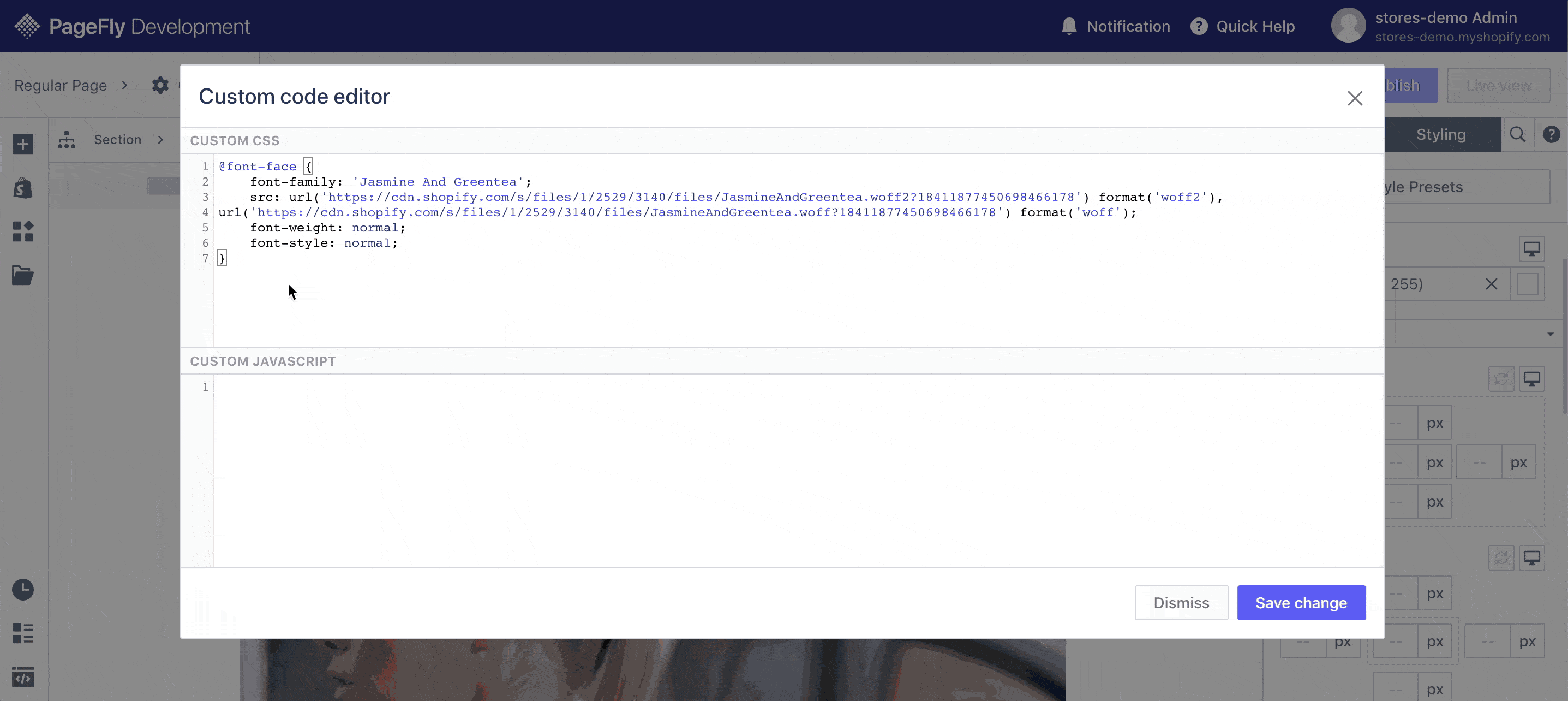Open the color swatch picker
The height and width of the screenshot is (701, 1568).
(1527, 284)
